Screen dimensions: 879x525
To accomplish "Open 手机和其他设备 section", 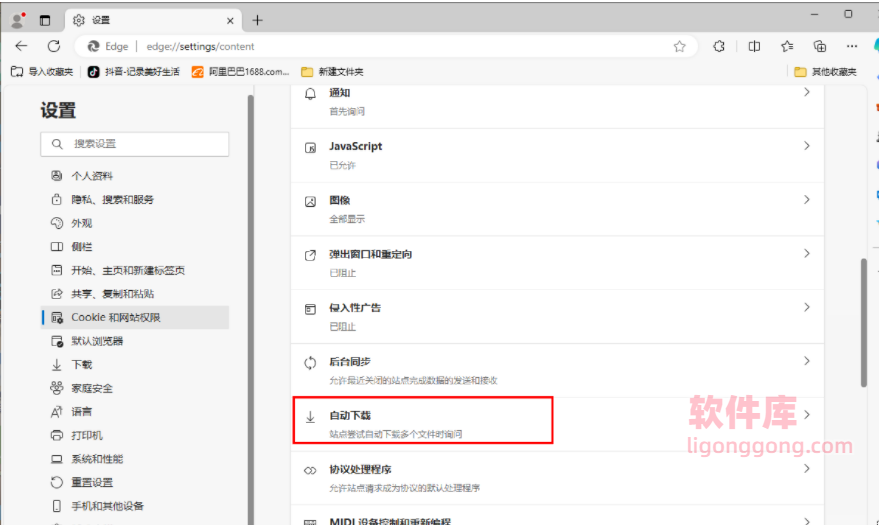I will (135, 506).
